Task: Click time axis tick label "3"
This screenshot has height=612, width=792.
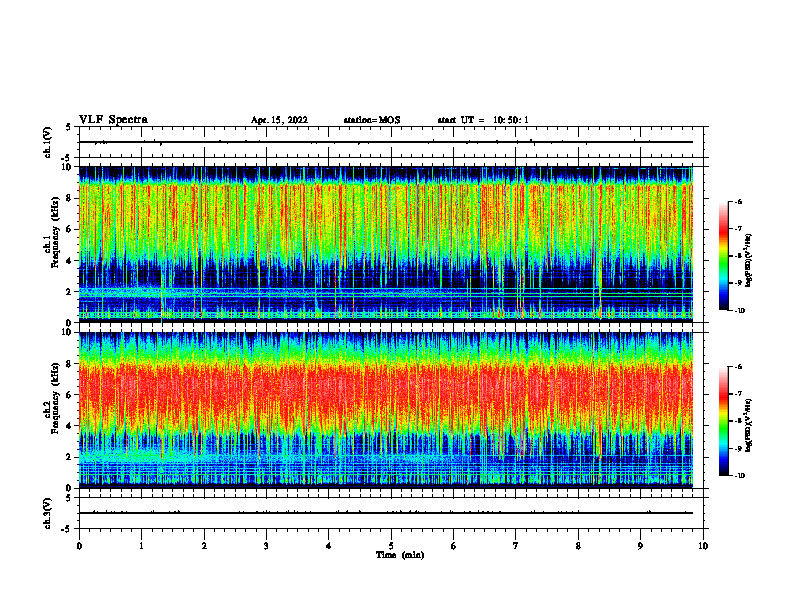Action: (x=266, y=546)
